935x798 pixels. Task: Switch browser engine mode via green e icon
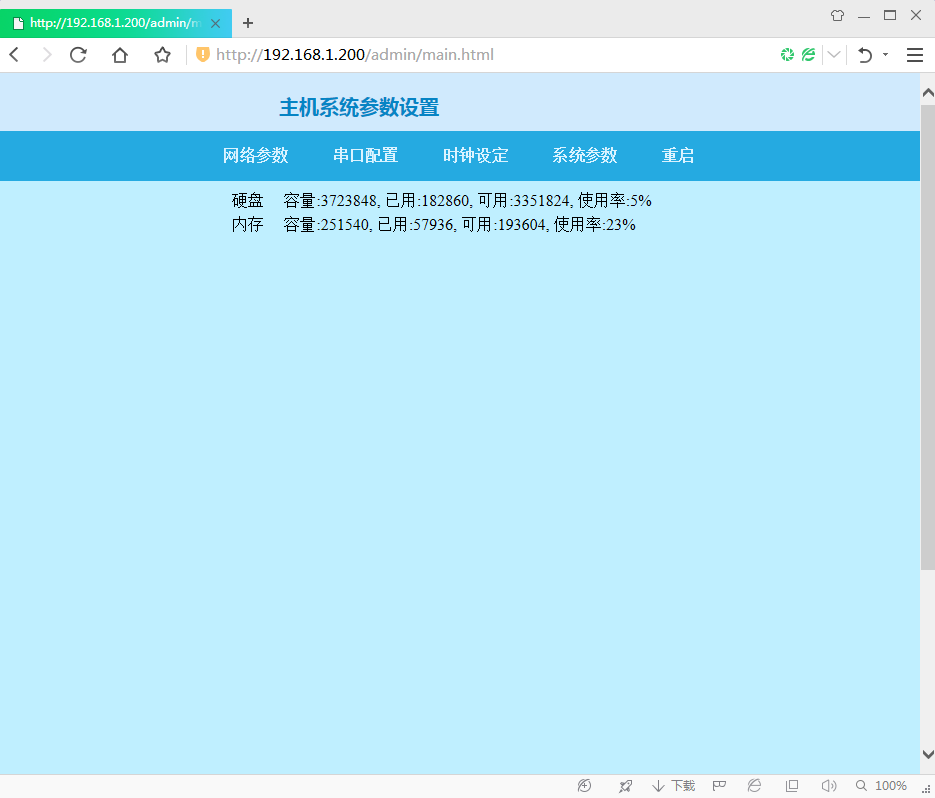(x=808, y=55)
